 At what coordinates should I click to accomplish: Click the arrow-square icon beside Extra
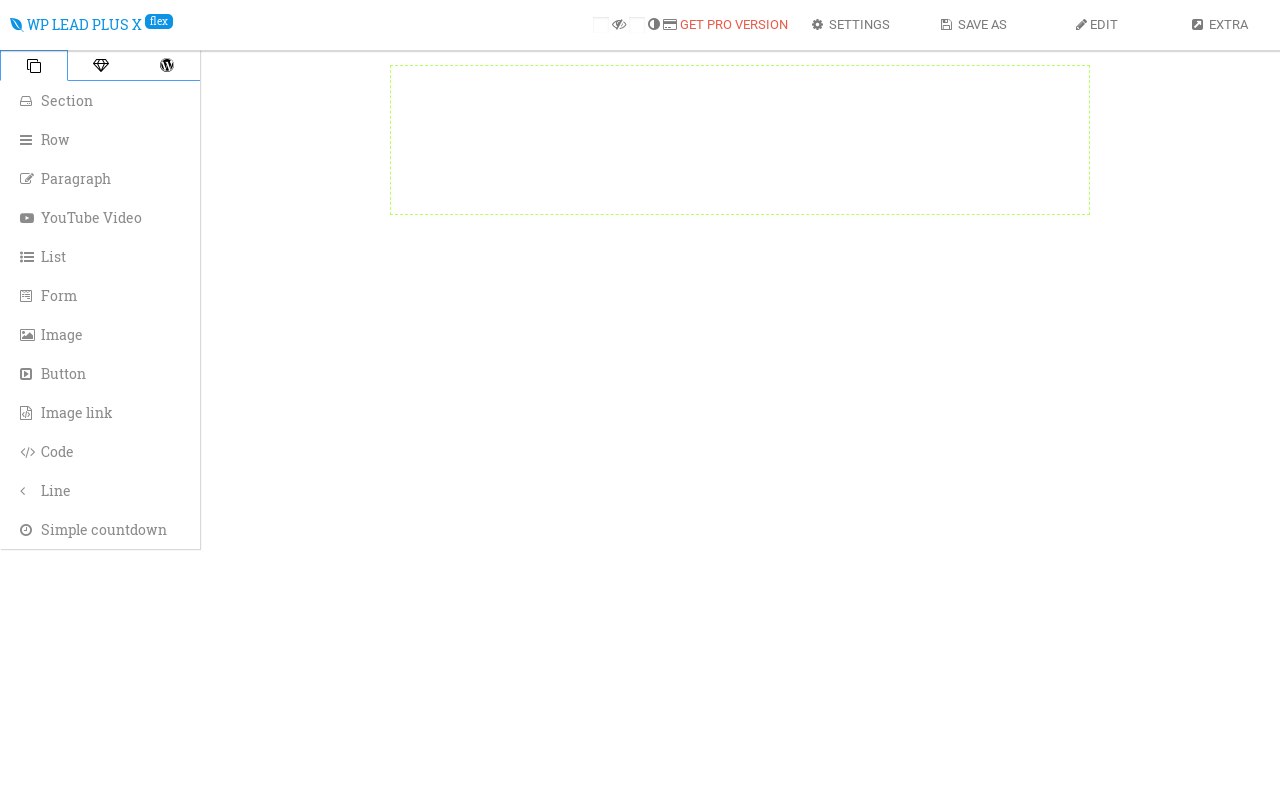(x=1197, y=24)
